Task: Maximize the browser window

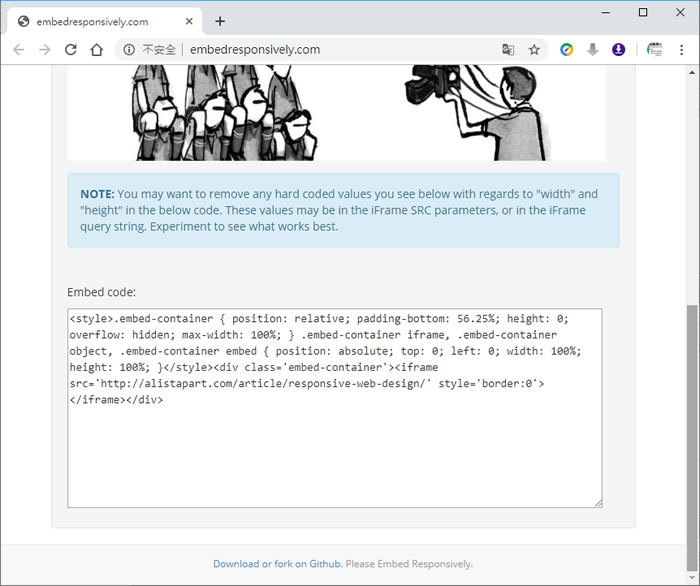Action: point(643,12)
